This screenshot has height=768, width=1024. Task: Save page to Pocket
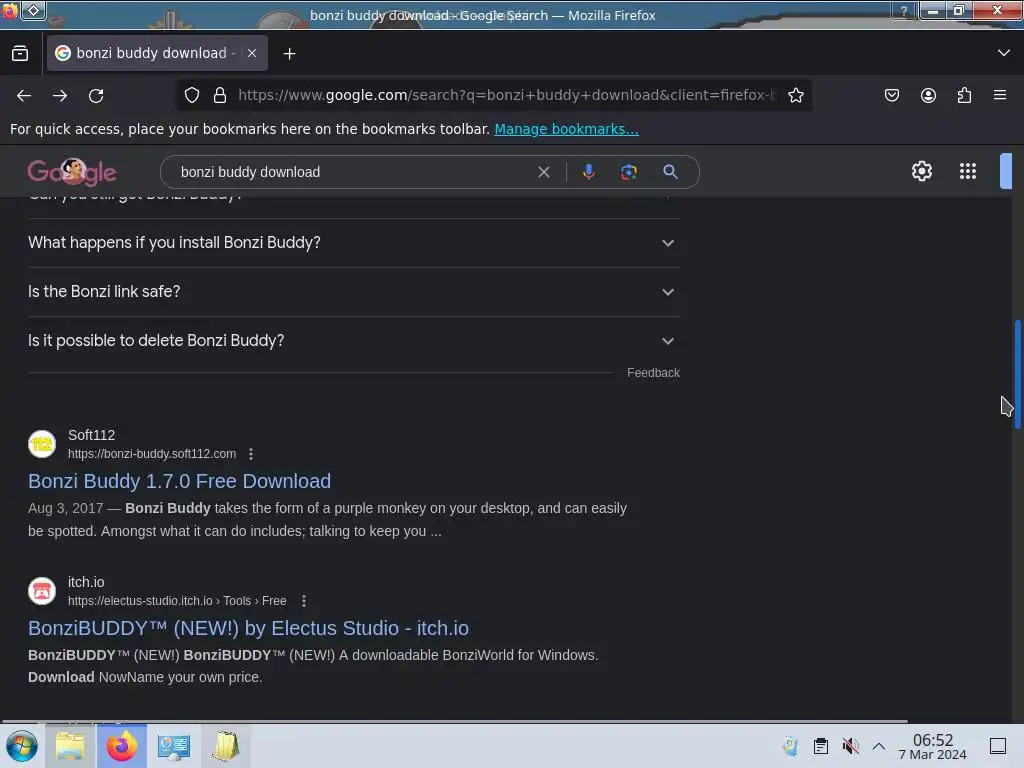(892, 95)
